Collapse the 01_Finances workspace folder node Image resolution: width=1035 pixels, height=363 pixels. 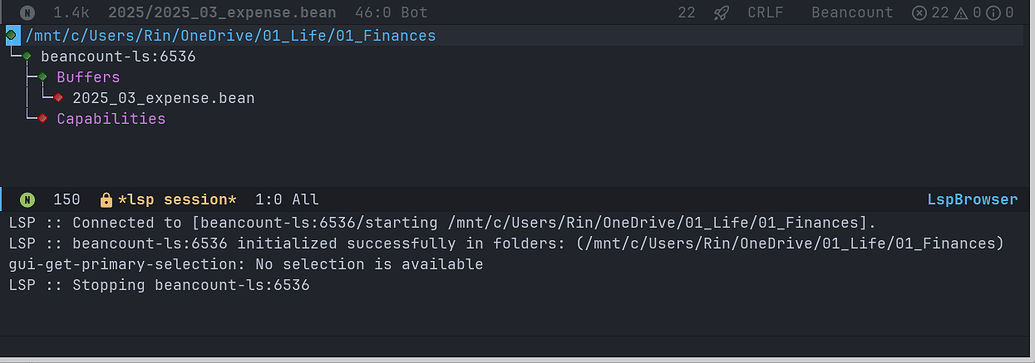12,36
